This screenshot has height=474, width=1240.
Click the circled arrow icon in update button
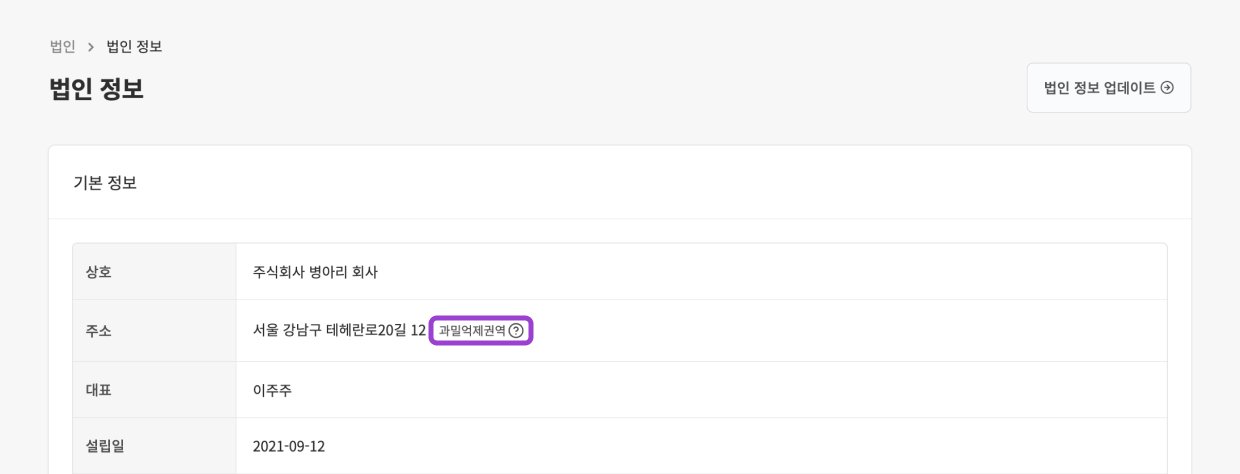1167,88
